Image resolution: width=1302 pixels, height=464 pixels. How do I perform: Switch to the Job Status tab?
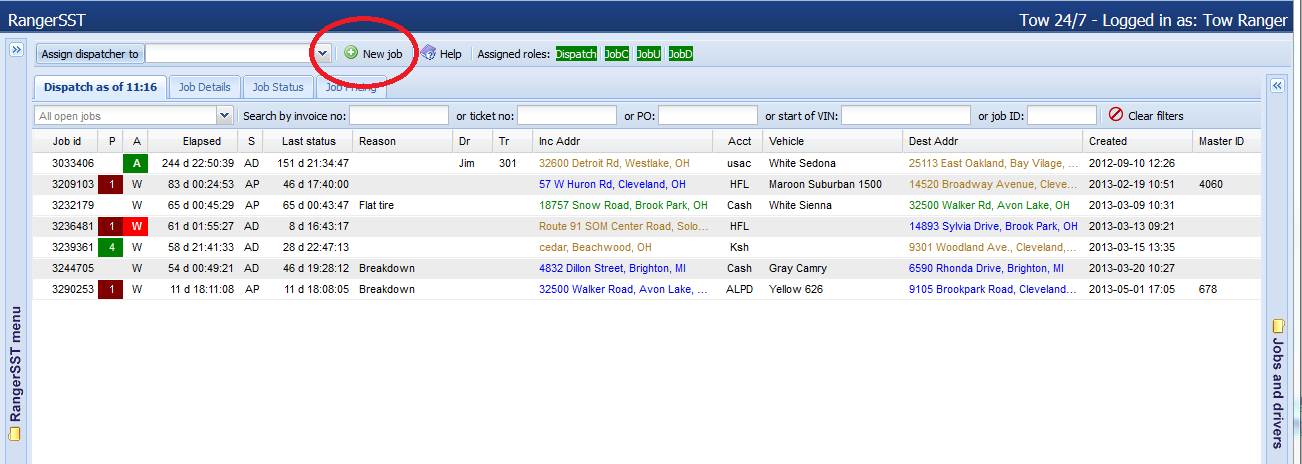277,87
